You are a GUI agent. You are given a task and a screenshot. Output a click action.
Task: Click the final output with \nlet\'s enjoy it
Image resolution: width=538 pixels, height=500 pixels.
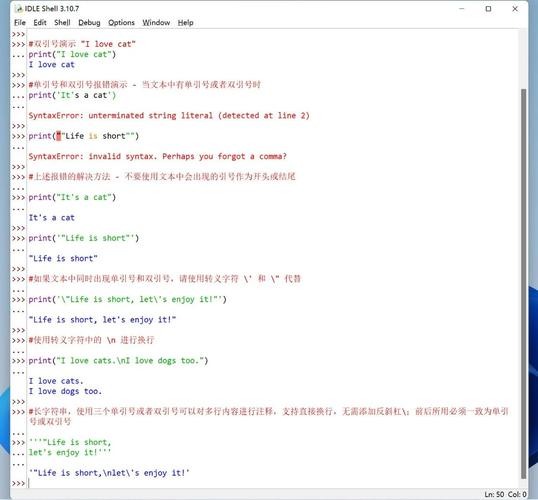[109, 473]
